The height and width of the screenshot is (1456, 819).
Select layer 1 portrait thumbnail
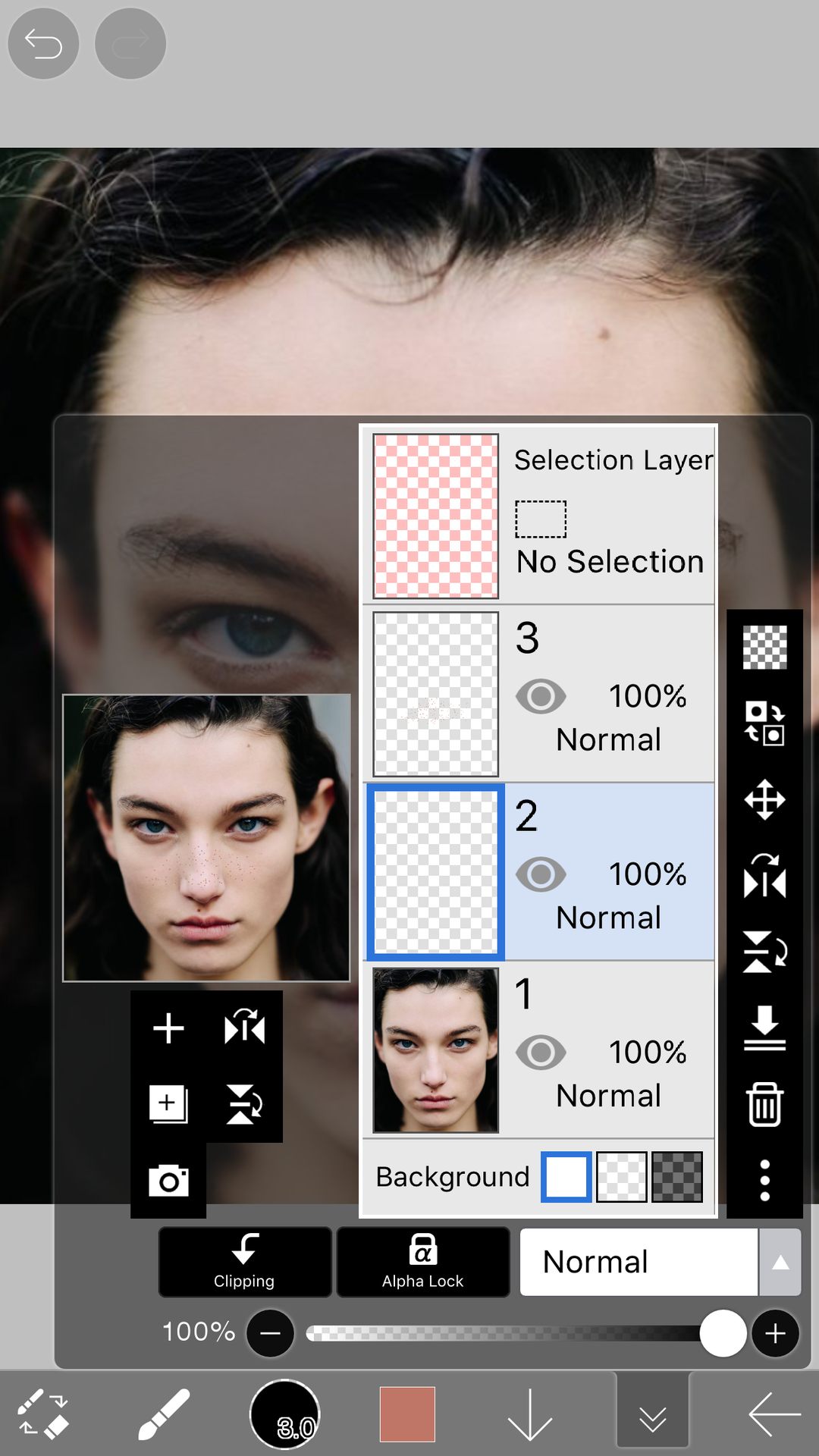(436, 1050)
